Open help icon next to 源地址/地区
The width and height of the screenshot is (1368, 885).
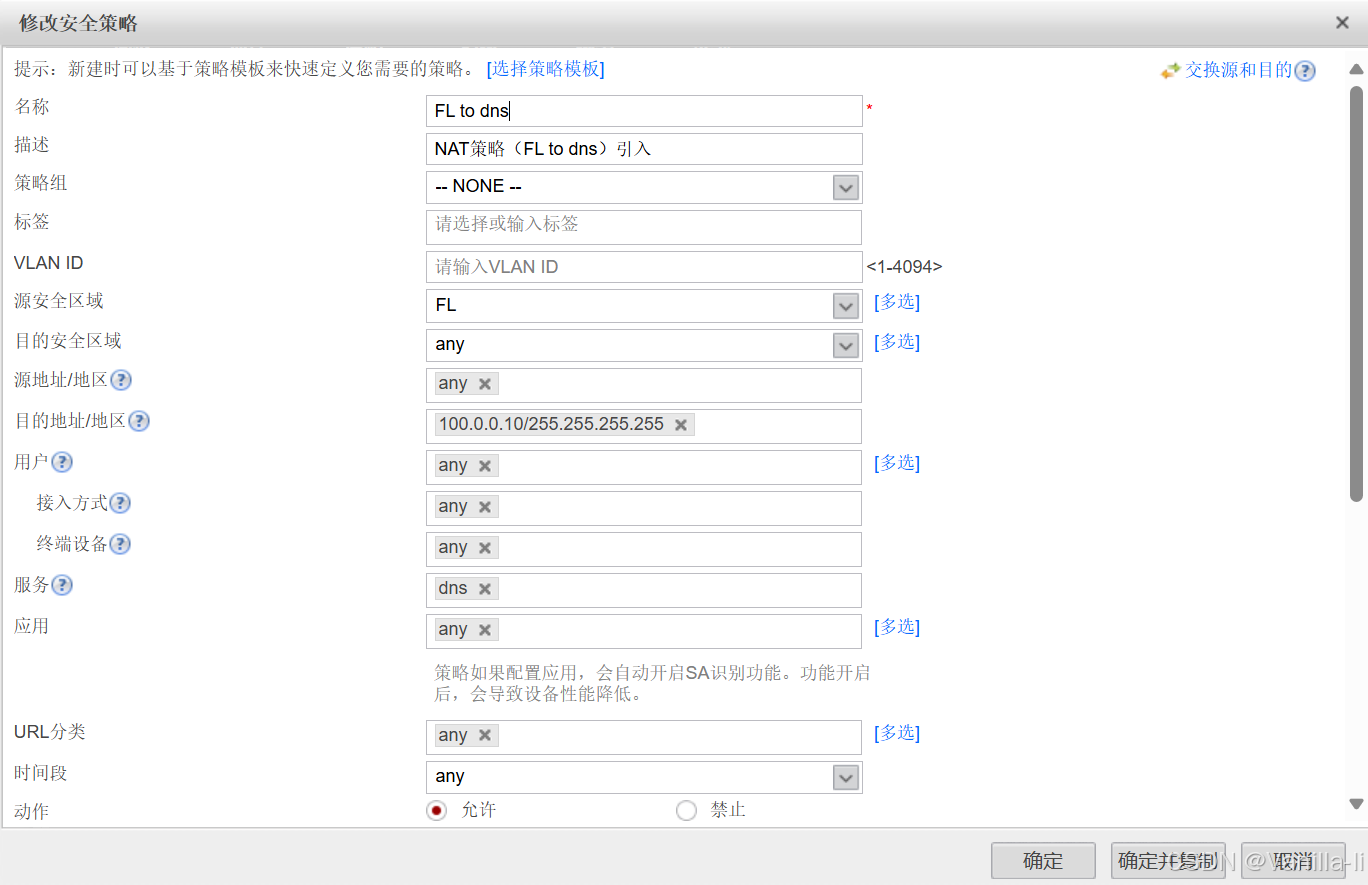121,380
